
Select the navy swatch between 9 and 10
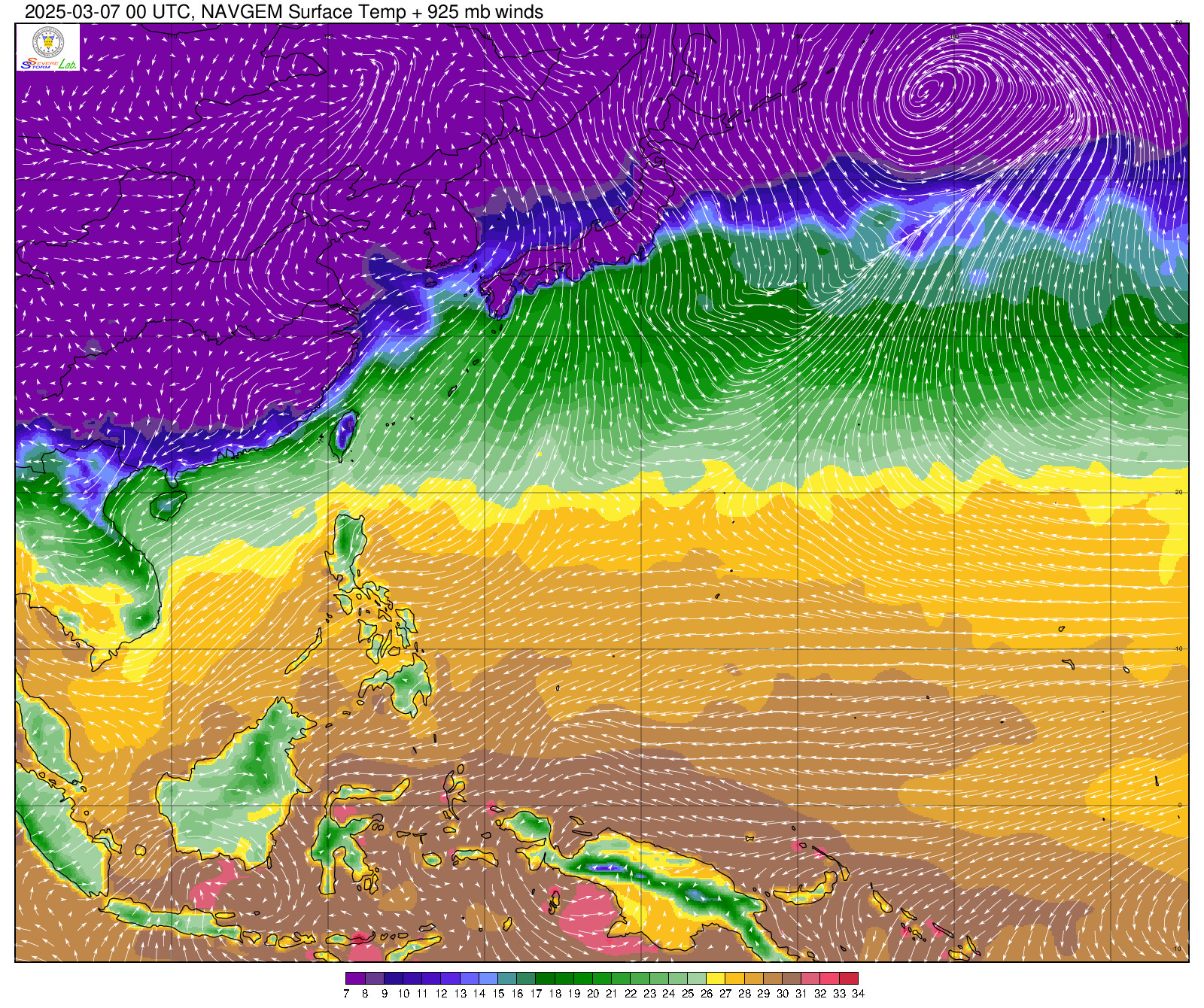pos(393,979)
